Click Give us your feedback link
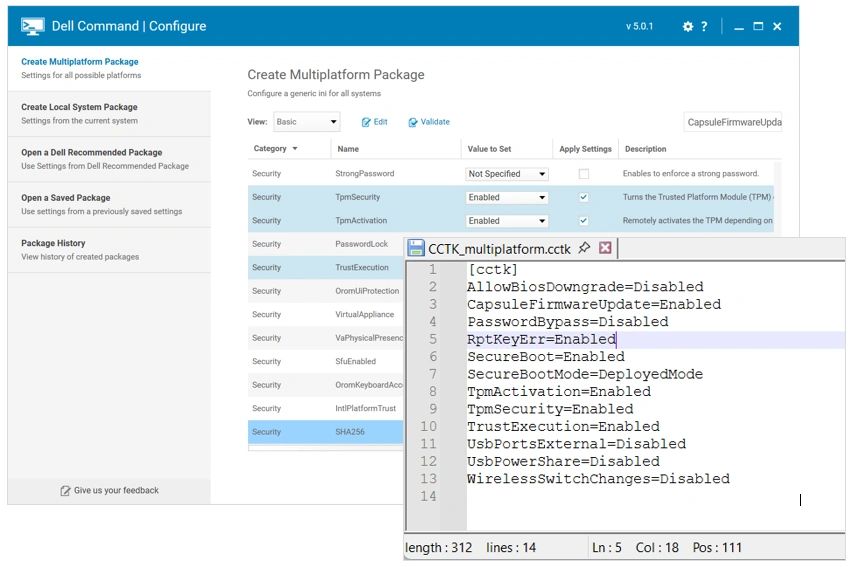Image resolution: width=853 pixels, height=567 pixels. click(x=116, y=491)
